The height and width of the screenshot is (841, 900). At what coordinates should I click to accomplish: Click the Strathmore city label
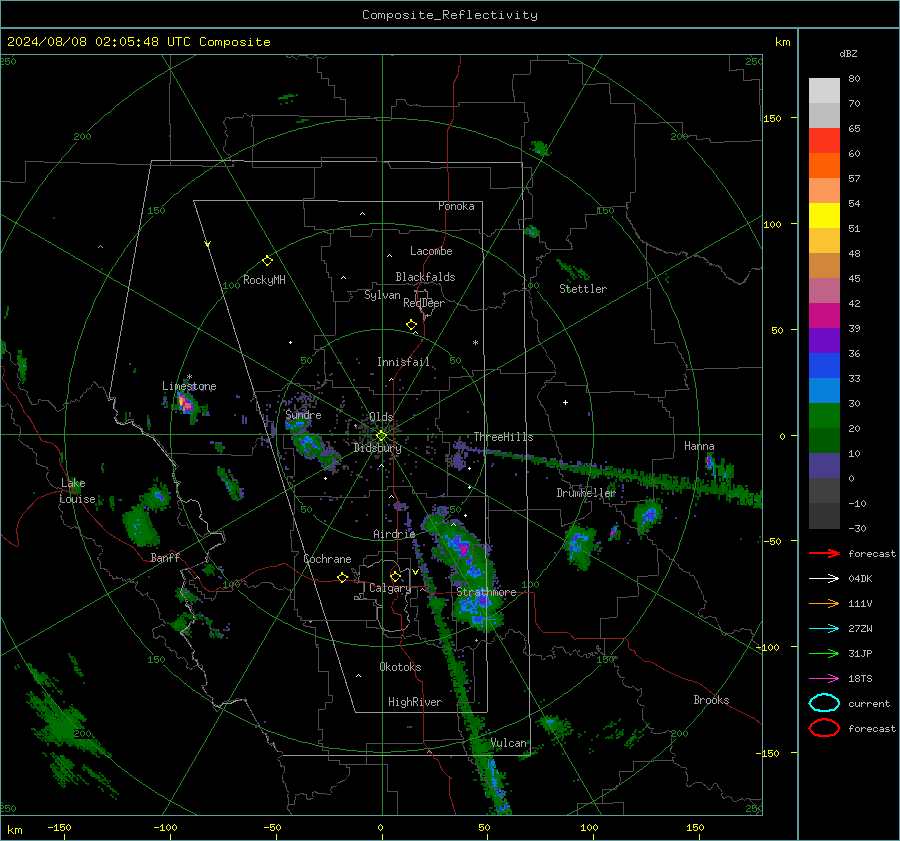[486, 591]
